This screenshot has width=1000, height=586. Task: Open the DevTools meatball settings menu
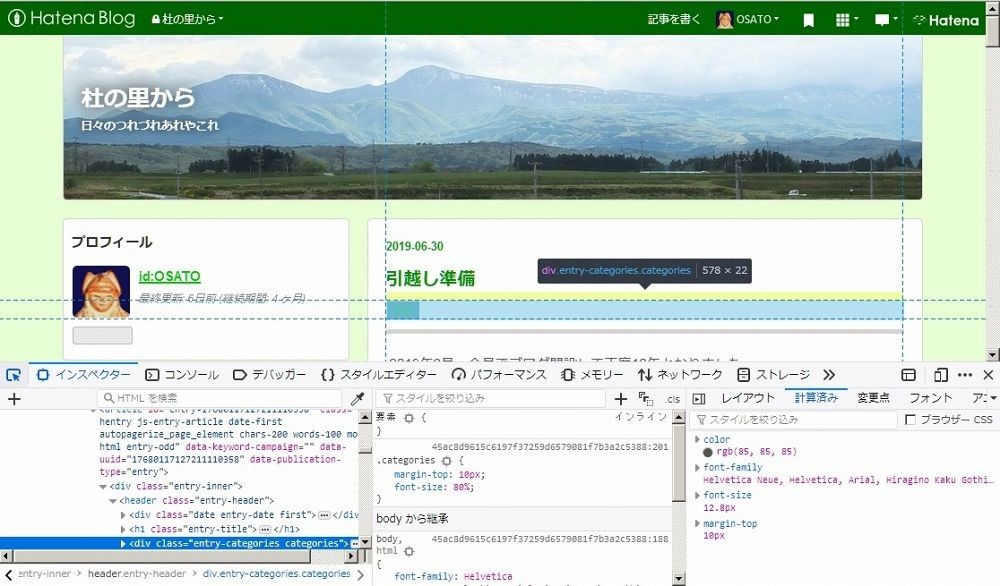point(963,373)
